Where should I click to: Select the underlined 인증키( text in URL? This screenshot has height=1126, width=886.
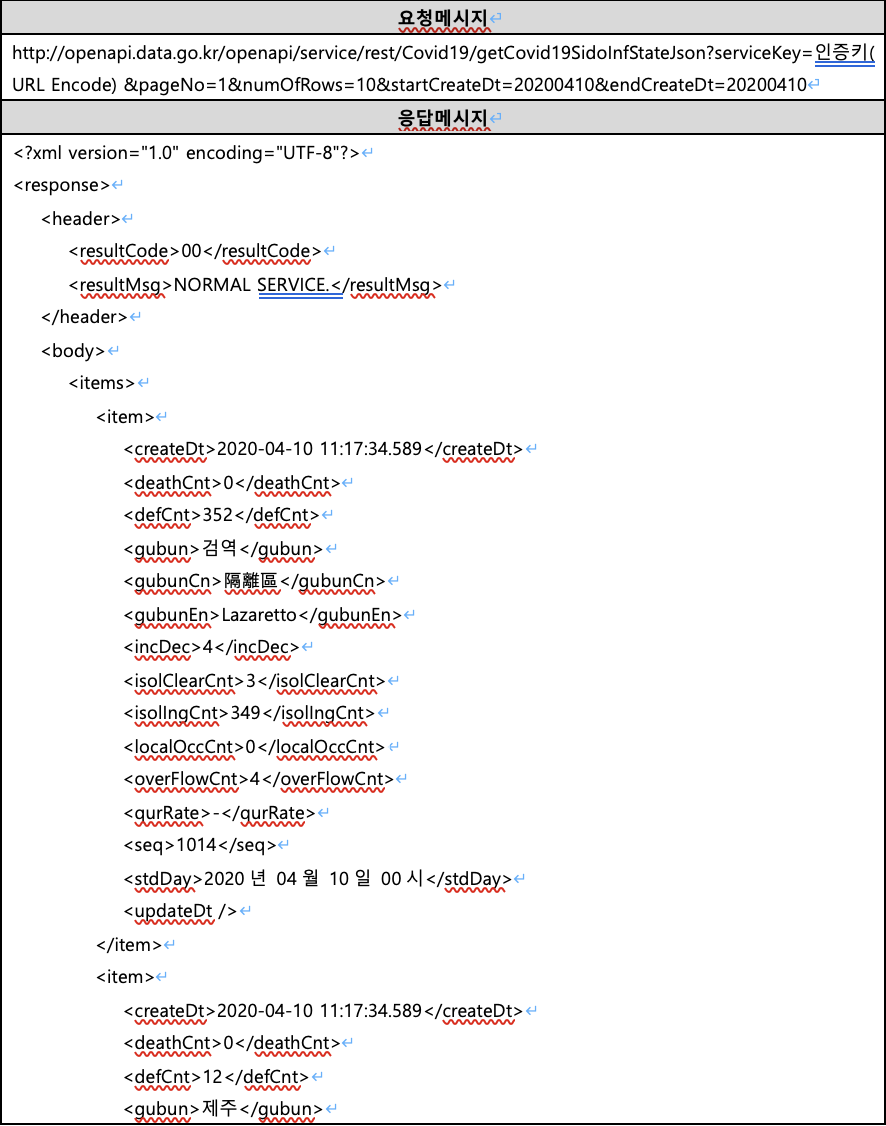pos(844,52)
